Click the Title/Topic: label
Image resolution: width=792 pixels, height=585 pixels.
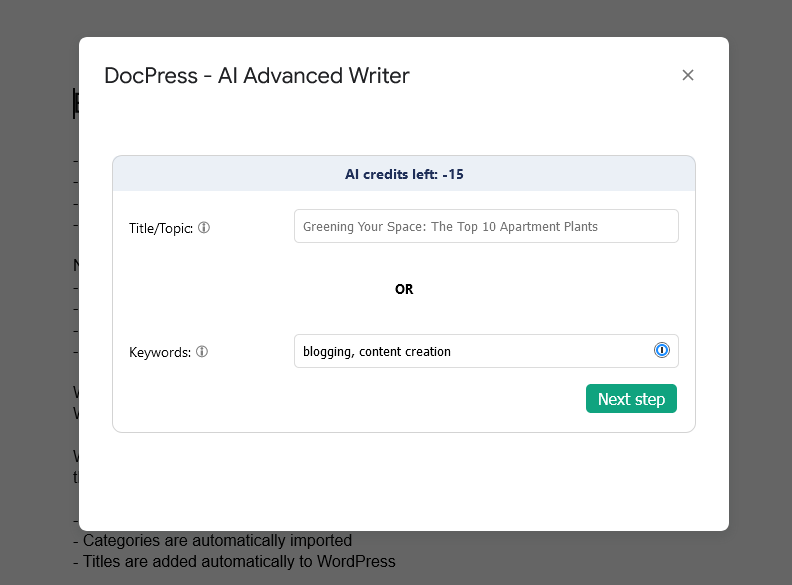pyautogui.click(x=161, y=228)
